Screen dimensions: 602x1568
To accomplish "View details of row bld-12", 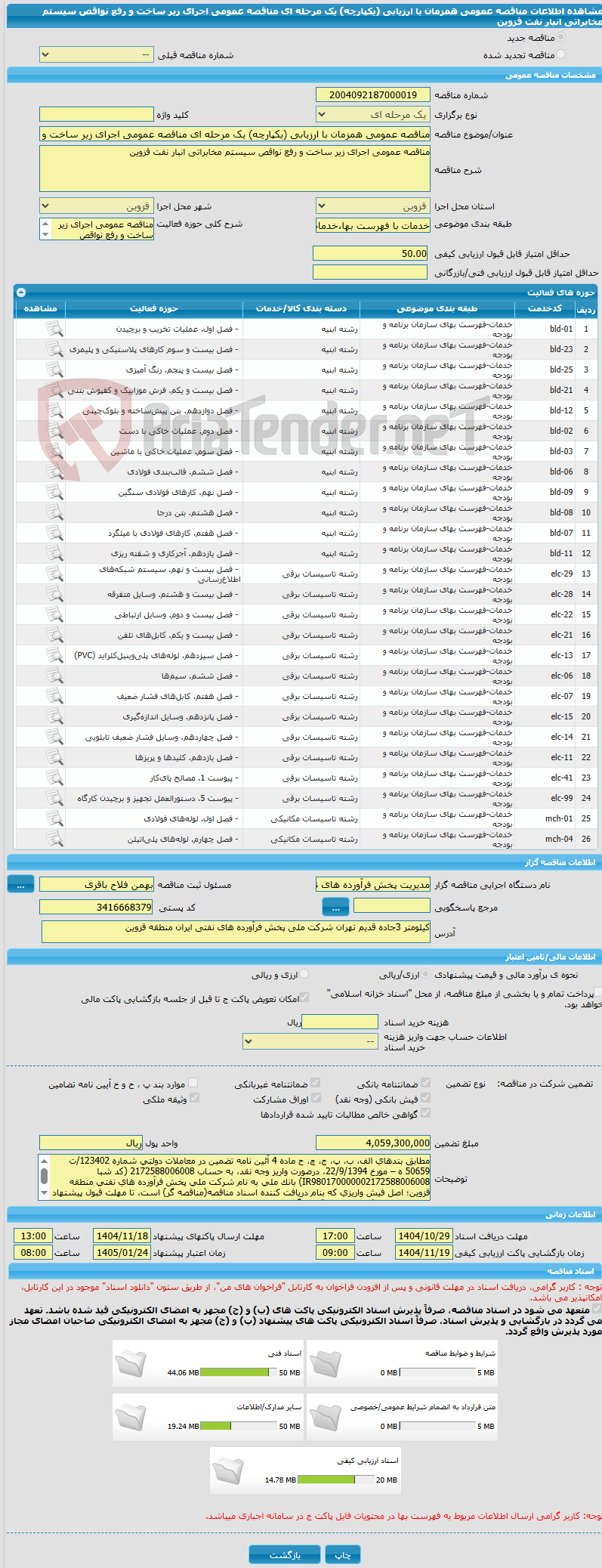I will [x=54, y=410].
